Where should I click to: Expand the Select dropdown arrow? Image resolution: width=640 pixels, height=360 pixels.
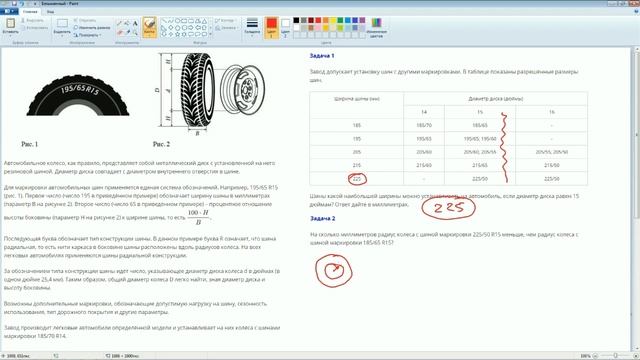62,36
